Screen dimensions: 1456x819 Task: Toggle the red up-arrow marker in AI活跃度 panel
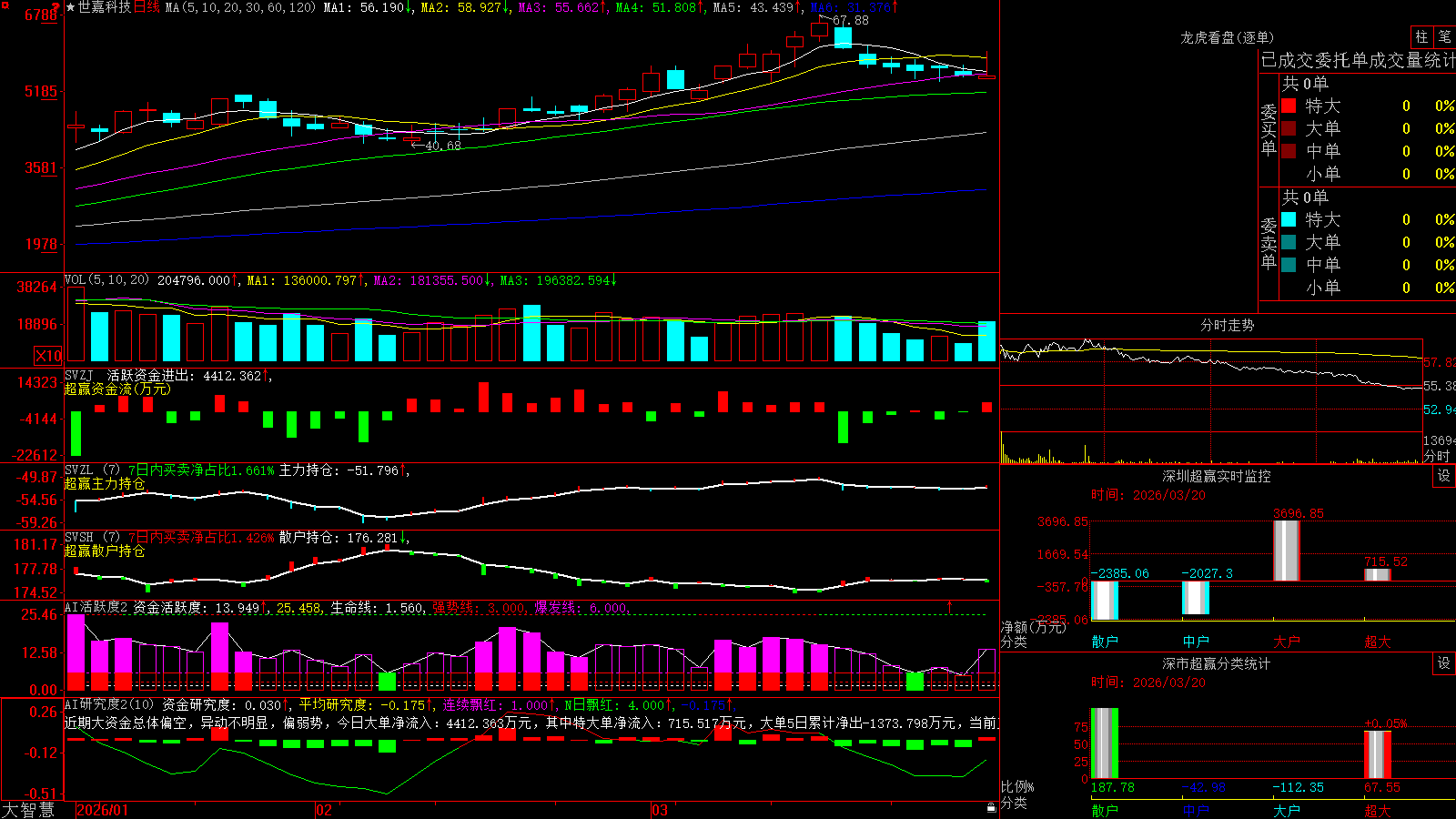pyautogui.click(x=950, y=606)
